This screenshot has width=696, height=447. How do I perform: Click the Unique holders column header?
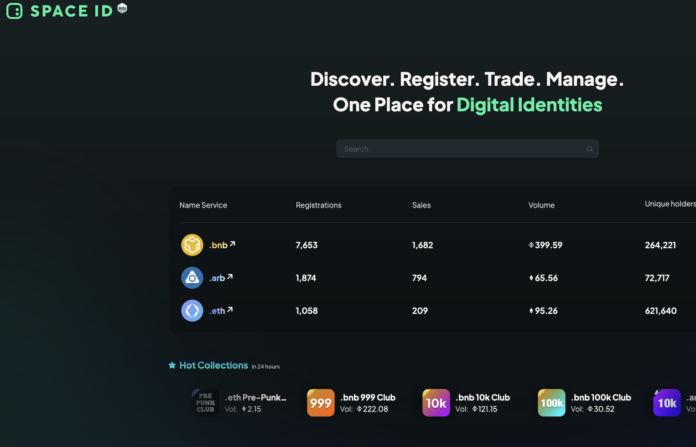coord(670,204)
